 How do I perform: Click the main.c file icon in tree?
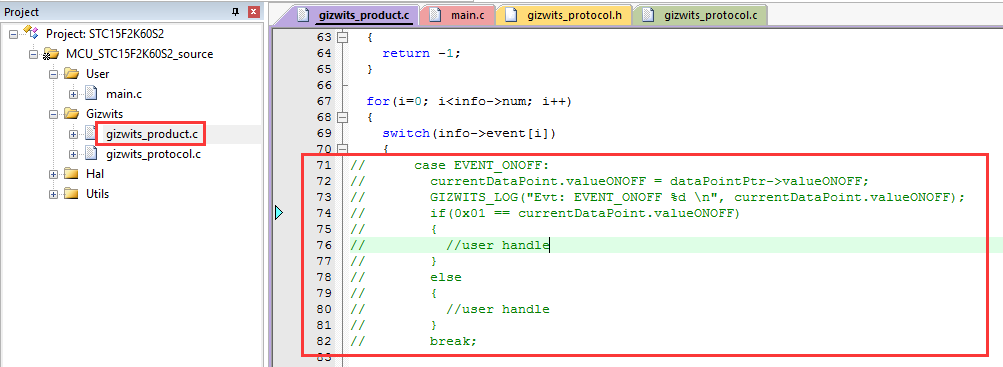tap(91, 94)
